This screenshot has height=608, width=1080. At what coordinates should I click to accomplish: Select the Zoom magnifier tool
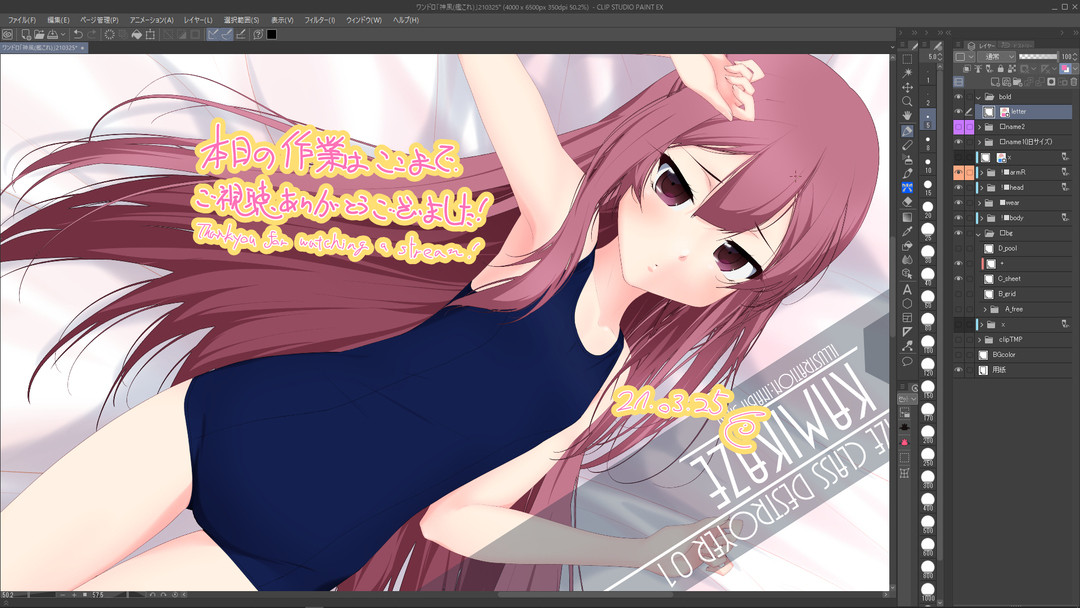tap(907, 101)
